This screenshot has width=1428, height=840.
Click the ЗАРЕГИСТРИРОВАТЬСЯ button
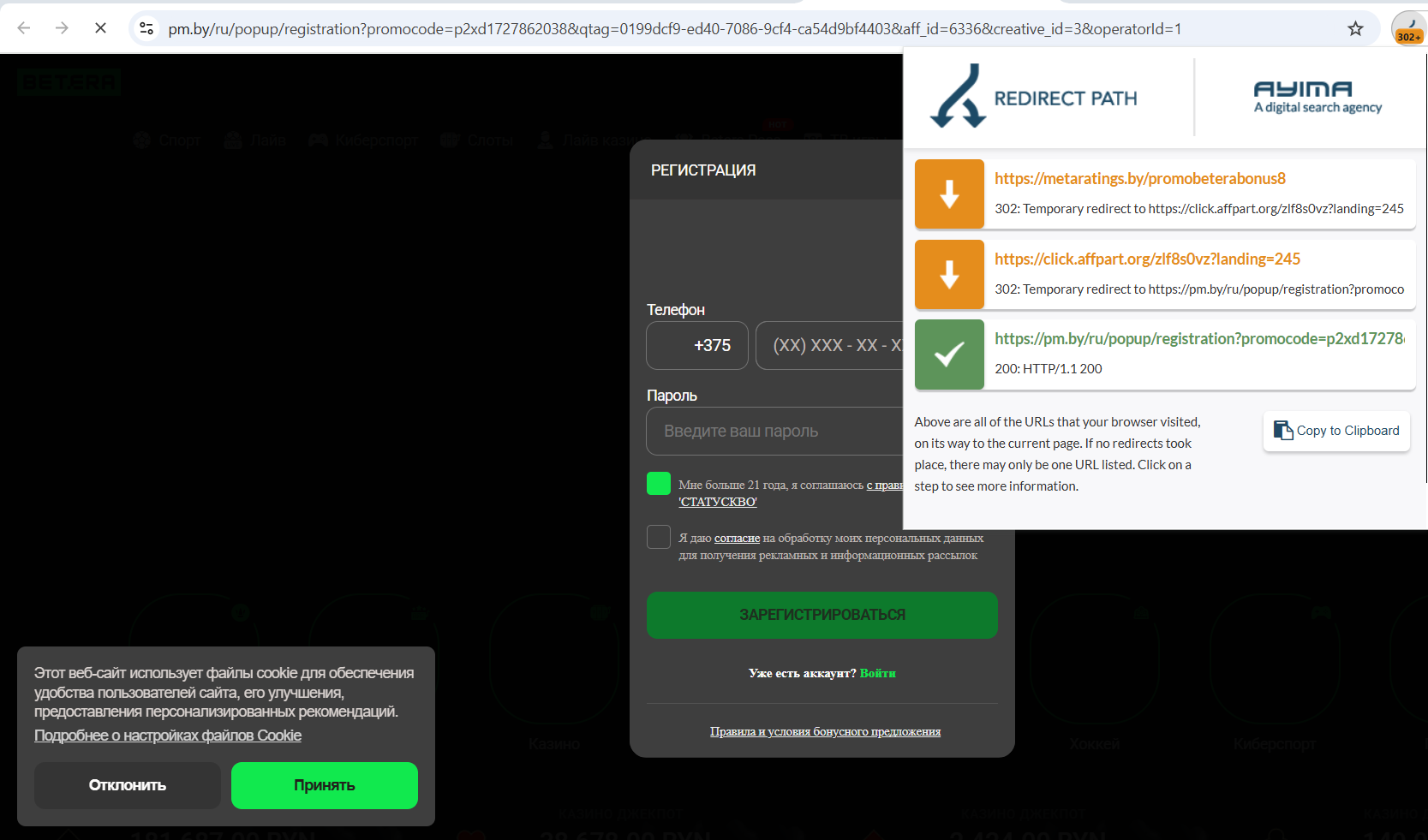pyautogui.click(x=822, y=615)
